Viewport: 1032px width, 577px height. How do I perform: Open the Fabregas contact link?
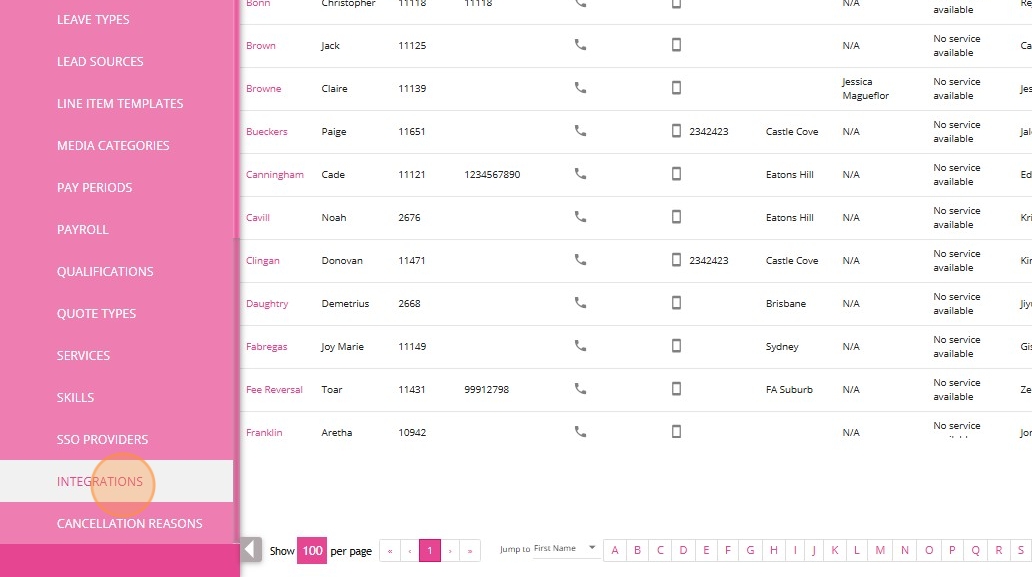(267, 346)
